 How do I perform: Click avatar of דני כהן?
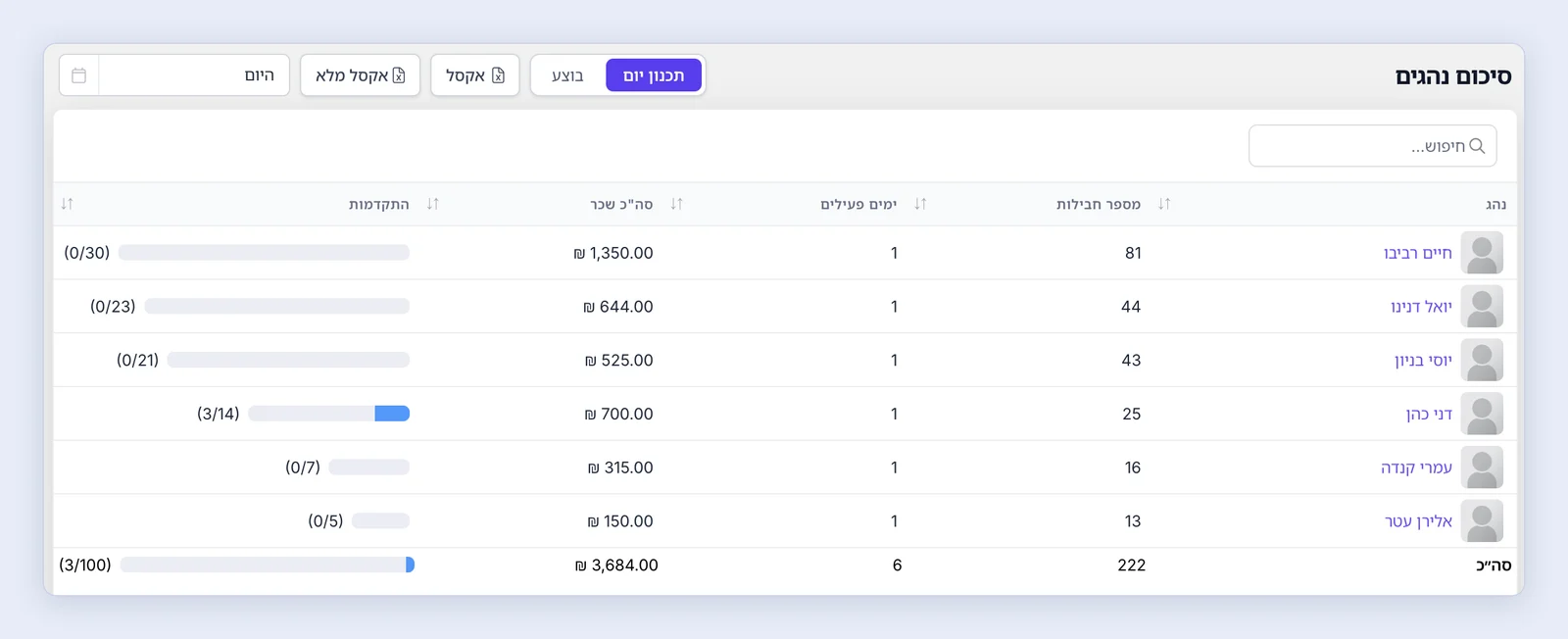pyautogui.click(x=1482, y=415)
